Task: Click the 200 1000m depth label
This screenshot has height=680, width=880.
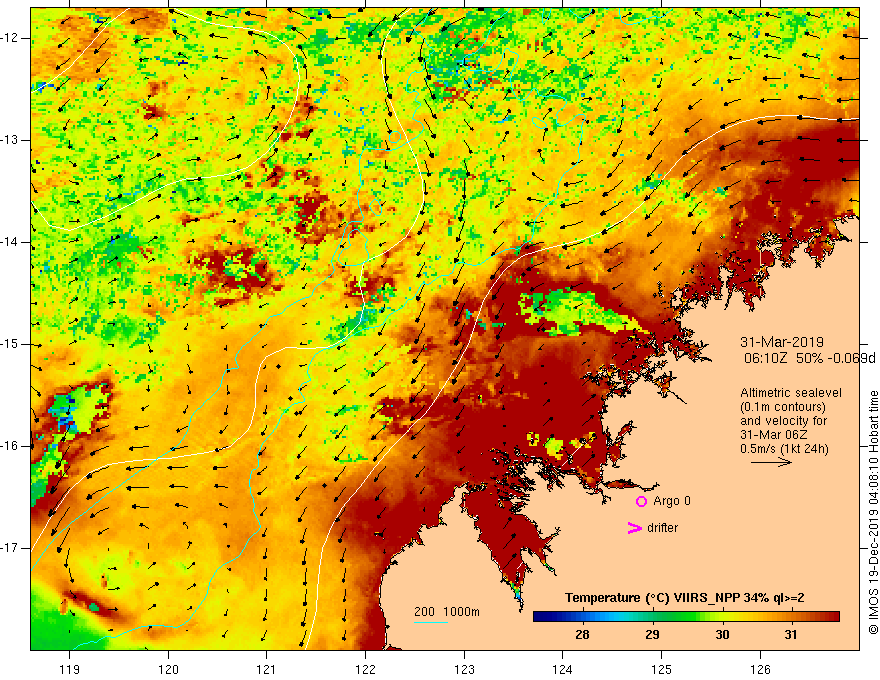Action: tap(447, 612)
